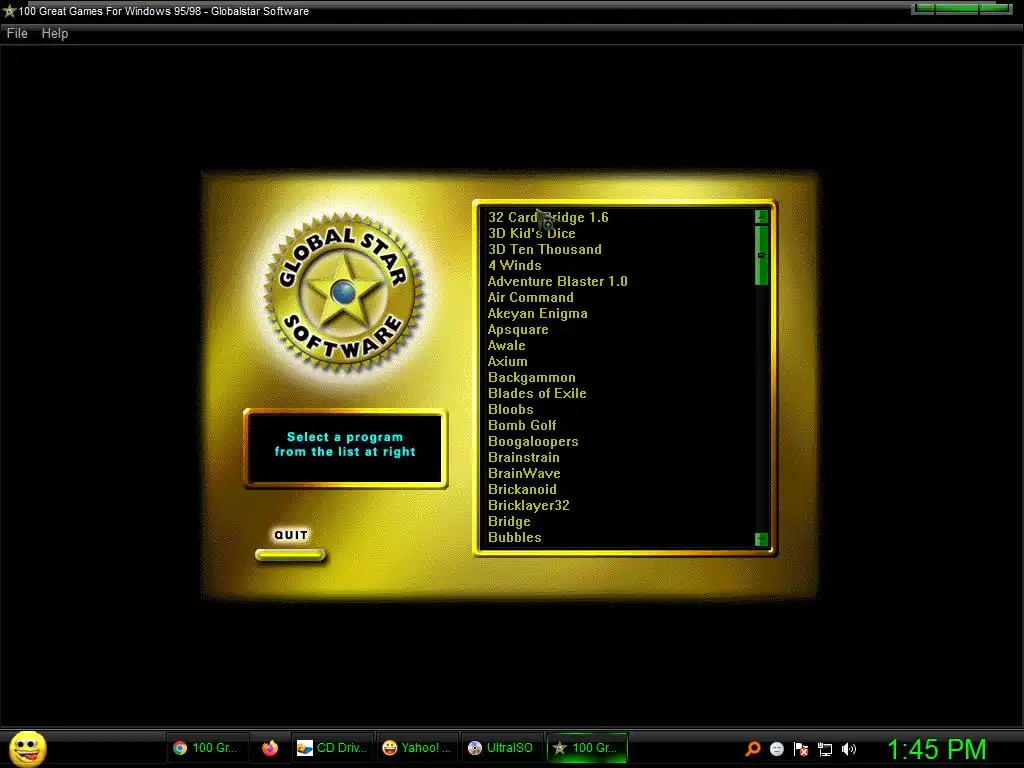Screen dimensions: 1024x768
Task: Select Awale from the list
Action: click(x=506, y=345)
